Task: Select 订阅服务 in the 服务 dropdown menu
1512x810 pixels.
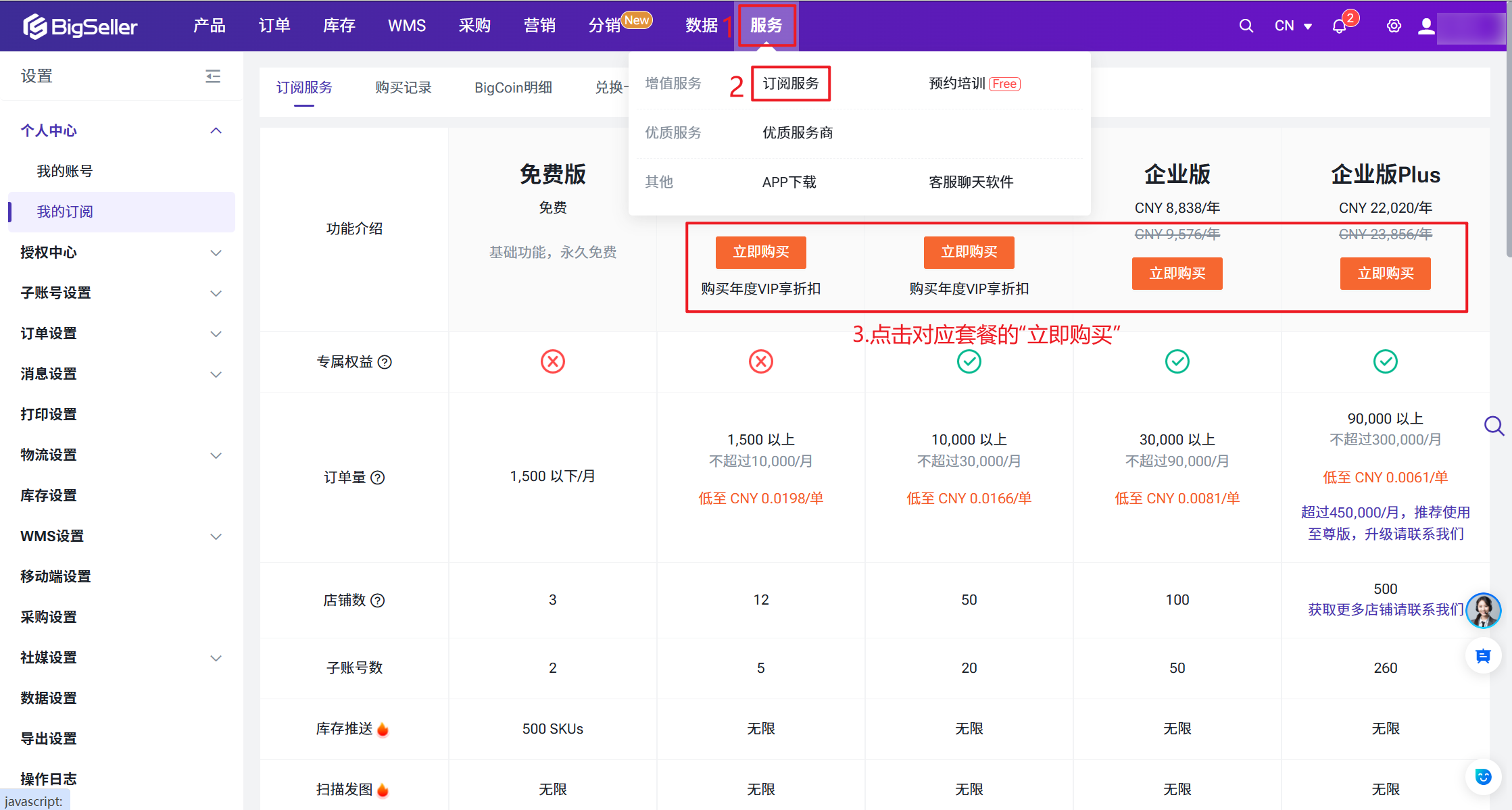Action: (790, 84)
